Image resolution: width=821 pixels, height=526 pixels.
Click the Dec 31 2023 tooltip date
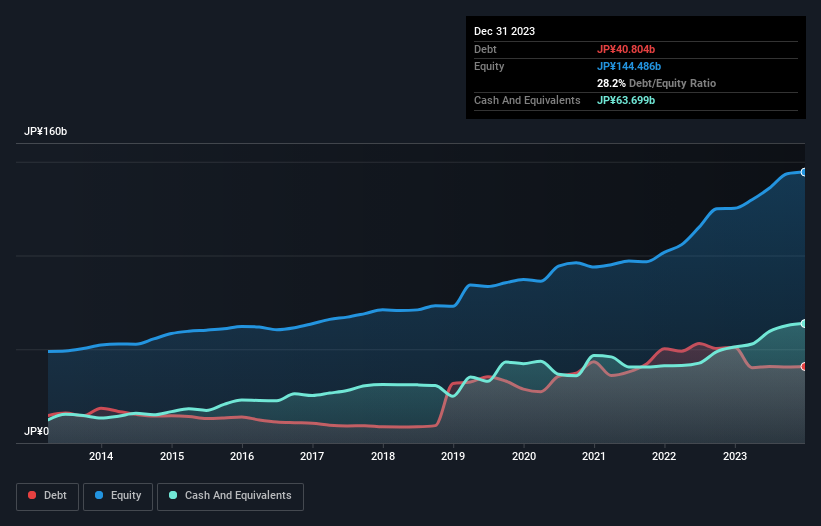click(504, 31)
